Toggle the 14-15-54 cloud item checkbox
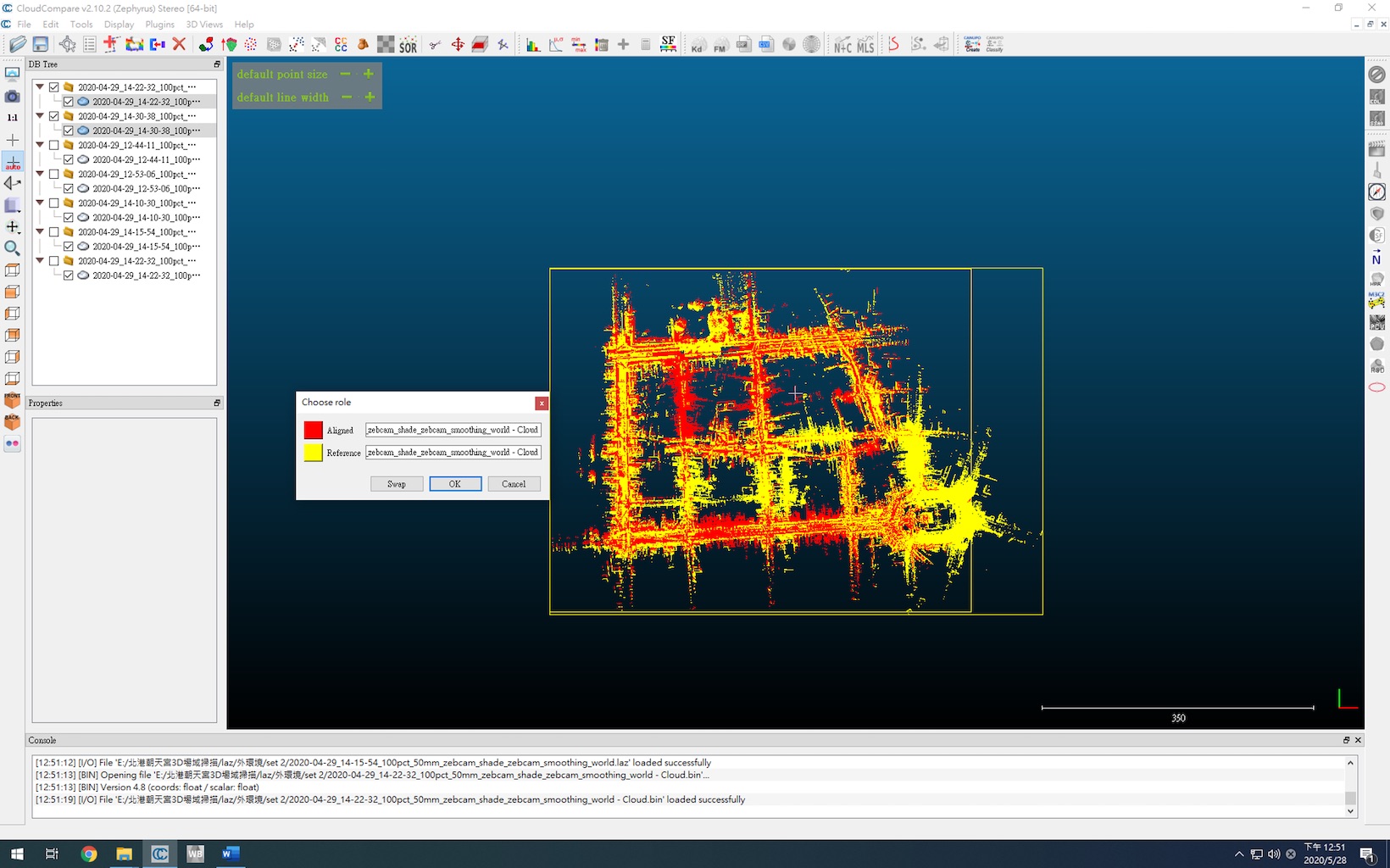The image size is (1390, 868). coord(69,247)
